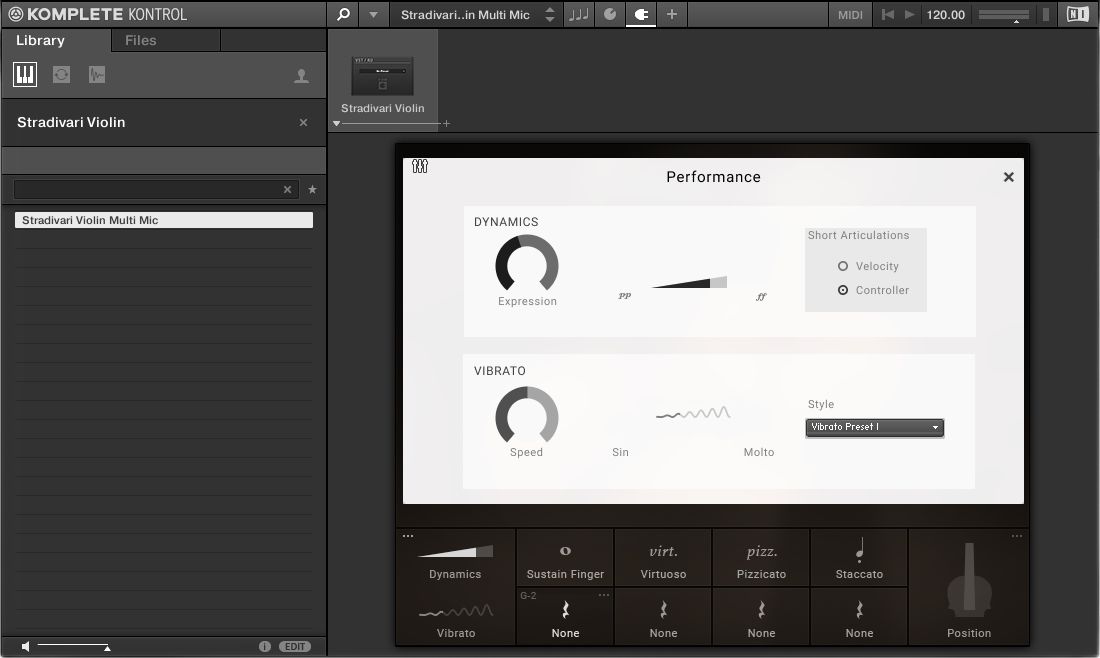Image resolution: width=1100 pixels, height=658 pixels.
Task: Select the Instruments keyboard icon in the Library
Action: (x=24, y=74)
